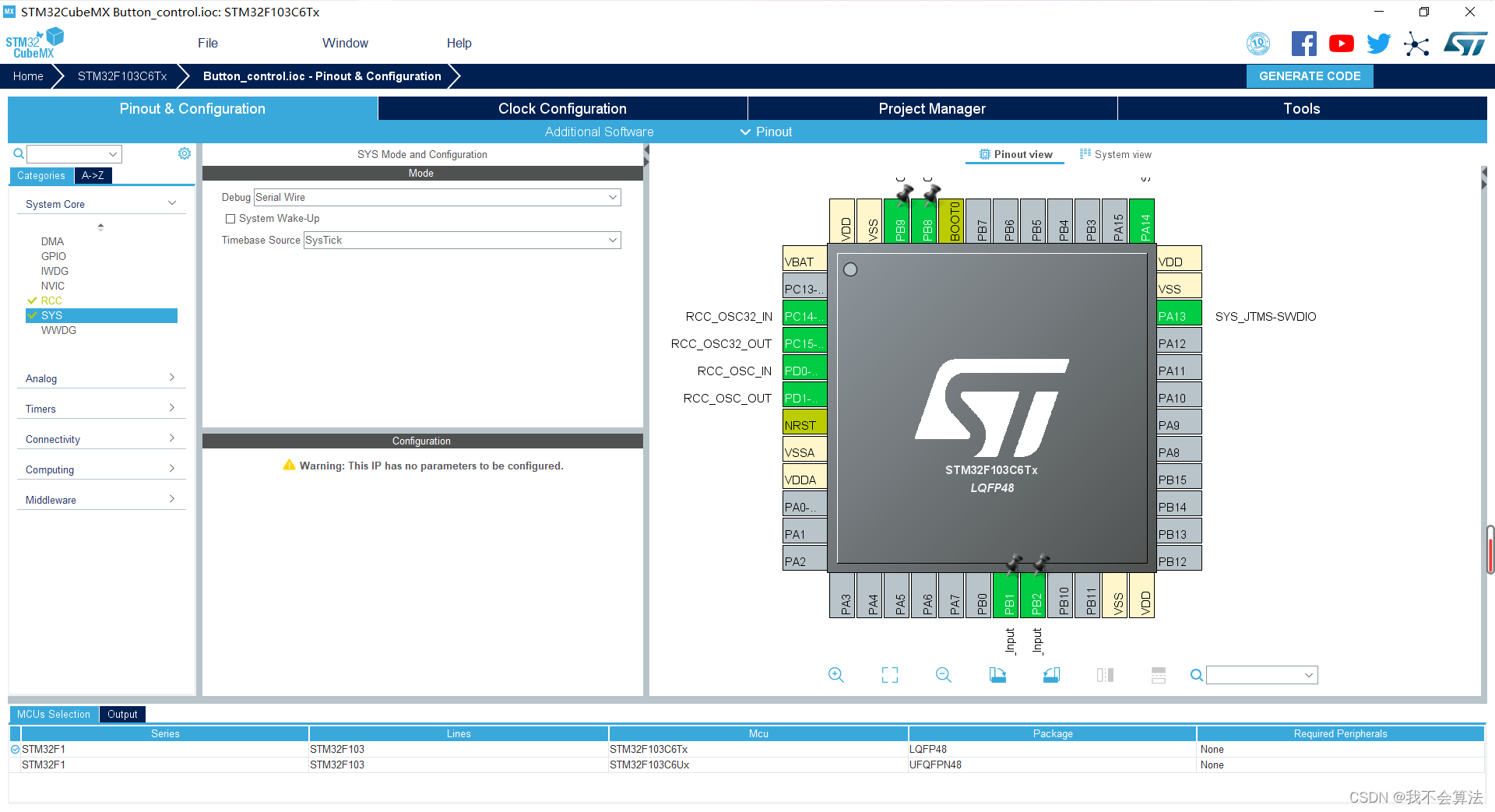This screenshot has width=1495, height=812.
Task: Open the Window menu
Action: point(345,44)
